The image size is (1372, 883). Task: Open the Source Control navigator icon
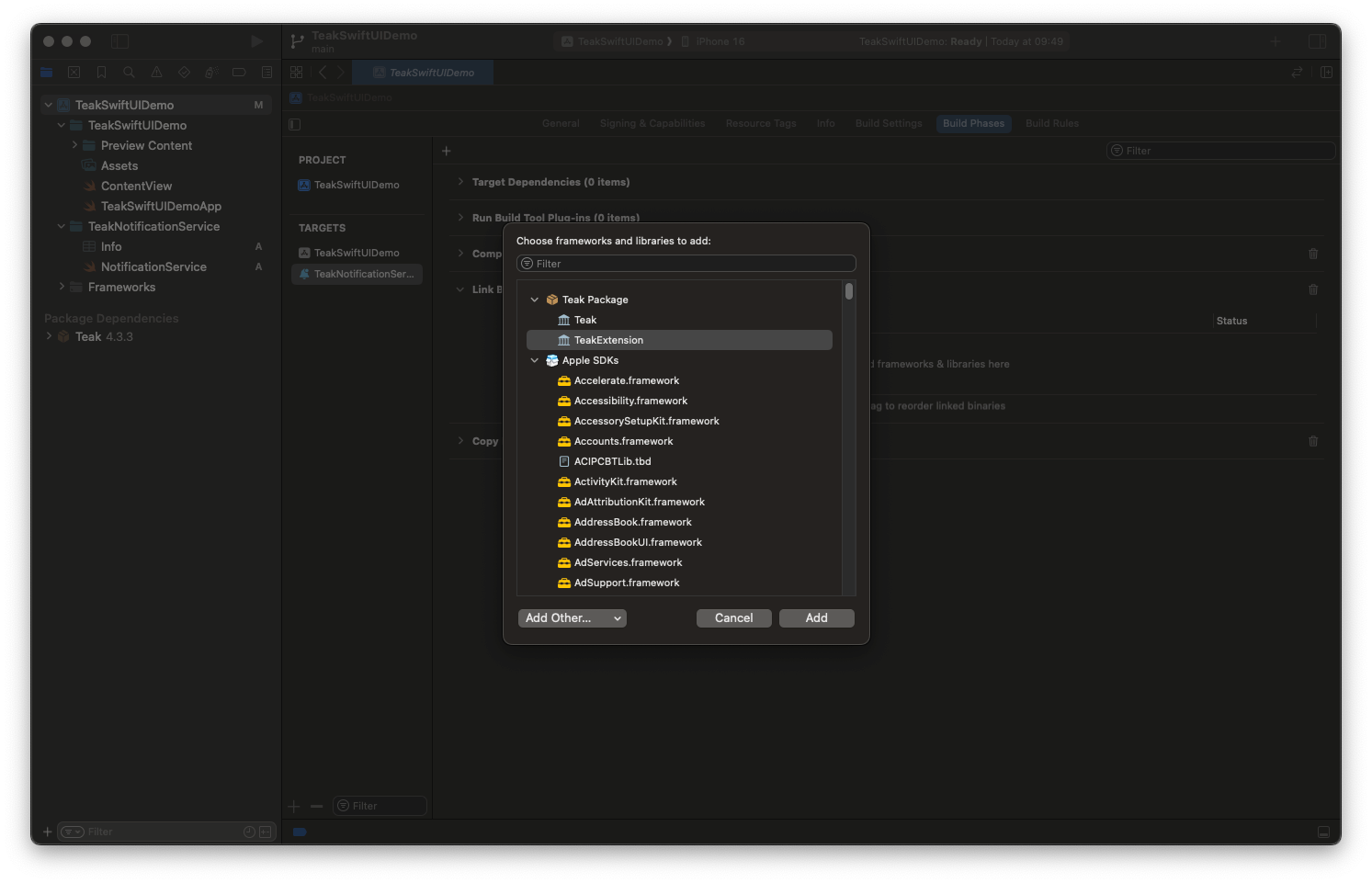click(74, 73)
